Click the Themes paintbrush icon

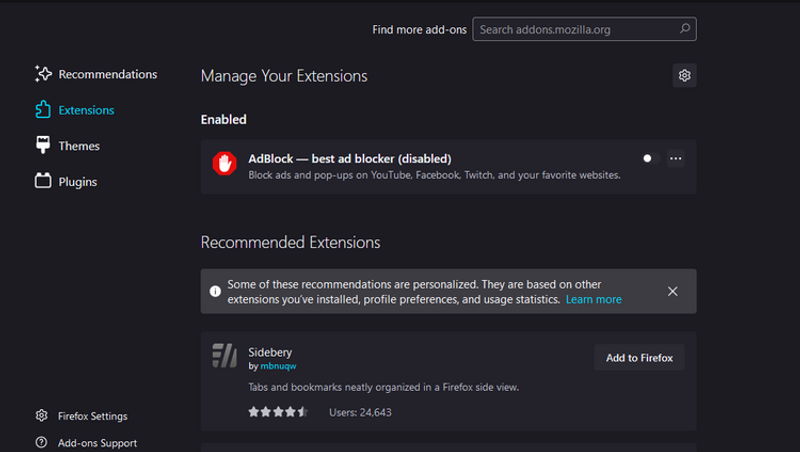pos(43,146)
